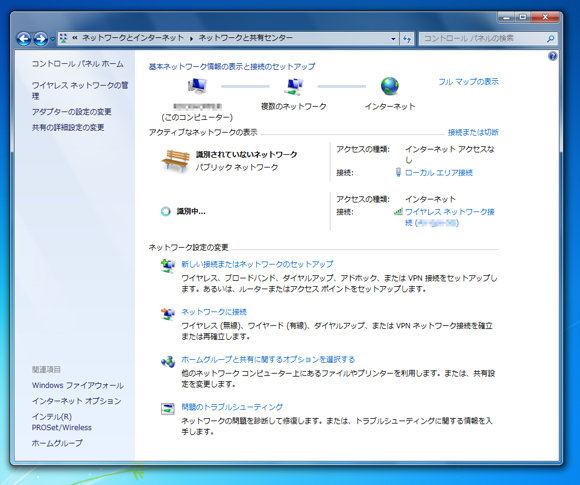Click the park bench network icon
The width and height of the screenshot is (580, 485).
point(175,161)
